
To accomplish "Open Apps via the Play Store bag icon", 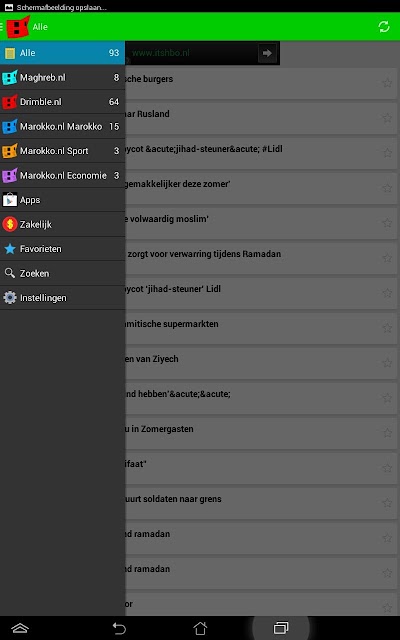I will [x=10, y=200].
